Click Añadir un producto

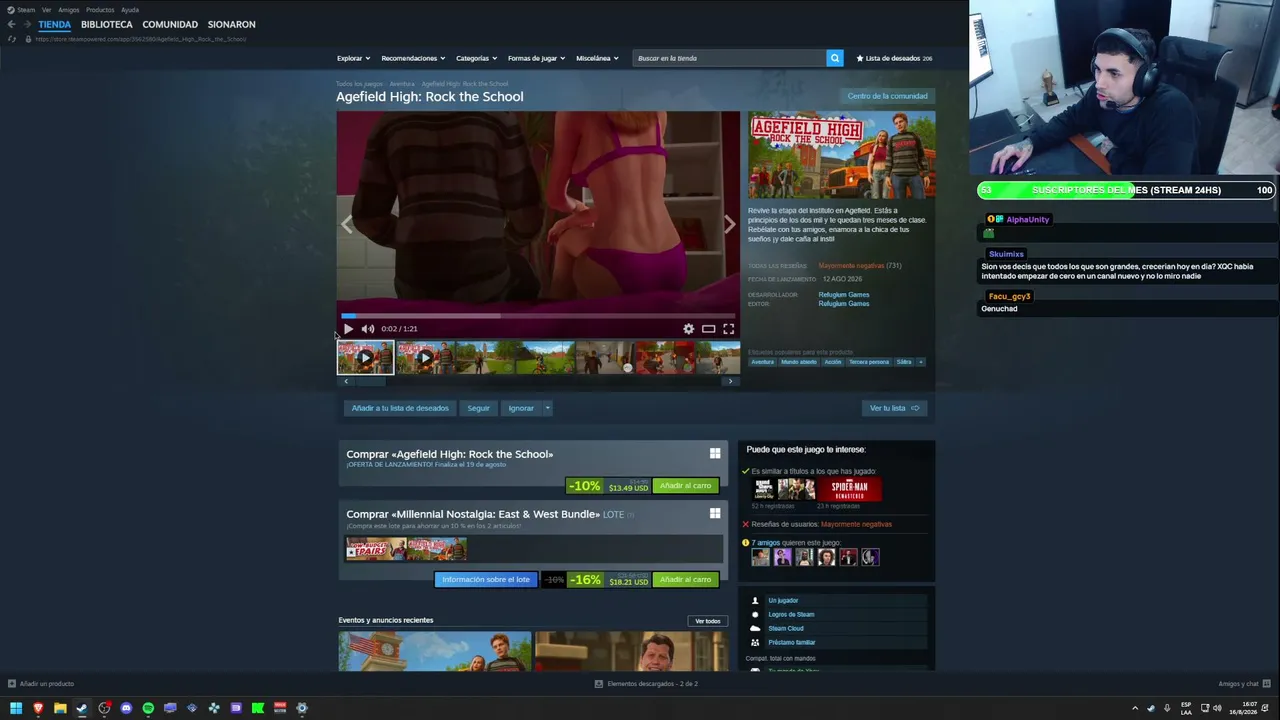pyautogui.click(x=41, y=684)
